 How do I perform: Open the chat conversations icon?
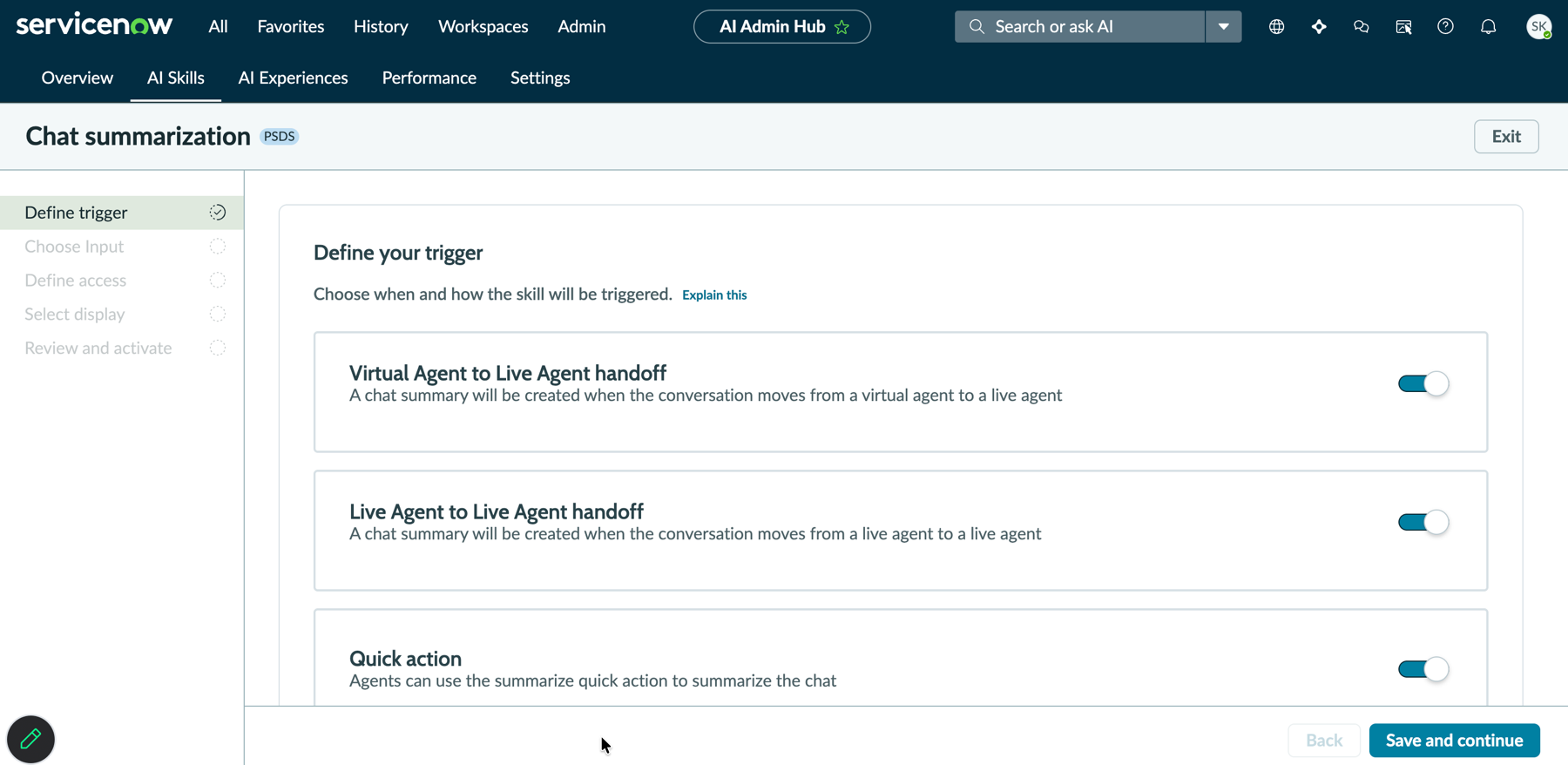coord(1361,27)
